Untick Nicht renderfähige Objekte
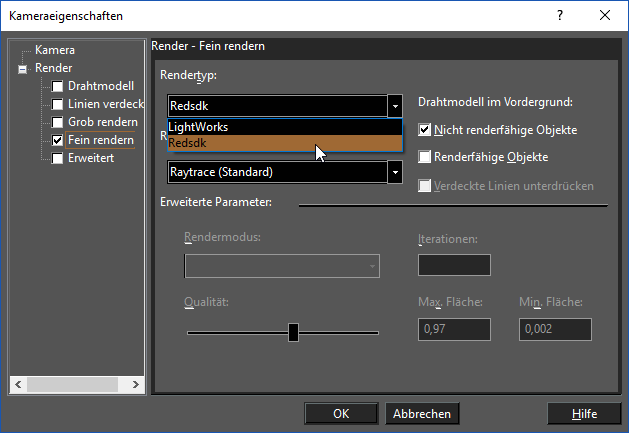The width and height of the screenshot is (629, 433). [x=424, y=130]
